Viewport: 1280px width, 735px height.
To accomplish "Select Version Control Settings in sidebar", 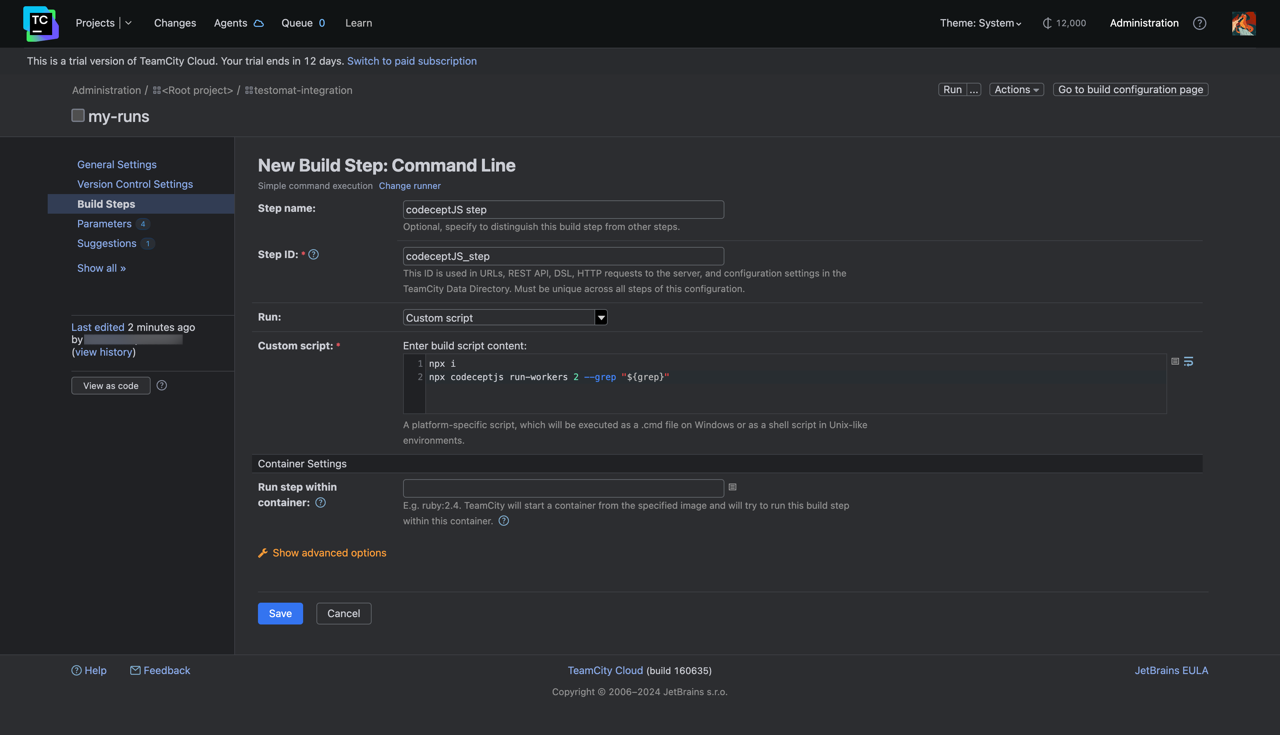I will tap(135, 184).
